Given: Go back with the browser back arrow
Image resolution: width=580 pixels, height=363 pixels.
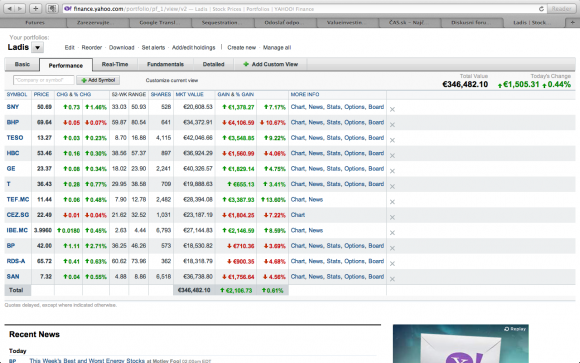Looking at the screenshot, I should 10,9.
